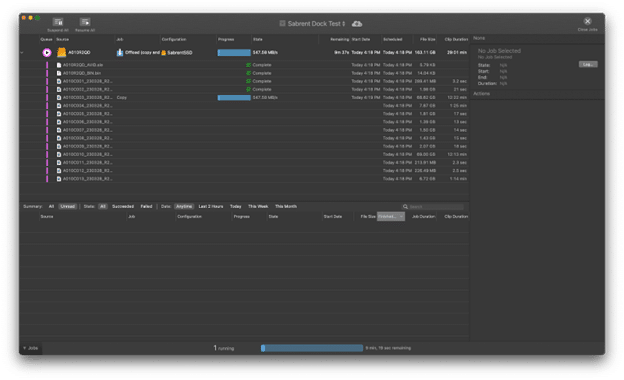Filter the date to This Week
The image size is (624, 380).
tap(258, 207)
